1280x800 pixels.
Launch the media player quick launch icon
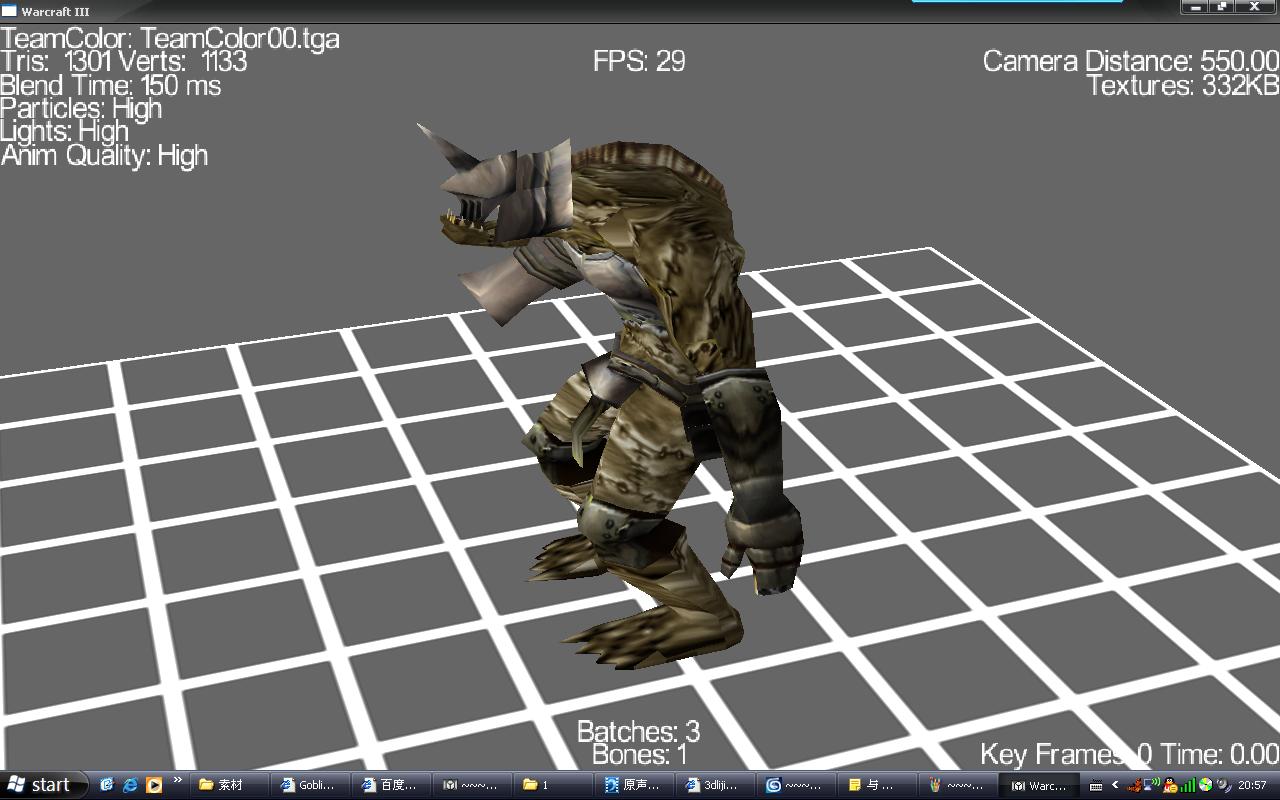154,785
